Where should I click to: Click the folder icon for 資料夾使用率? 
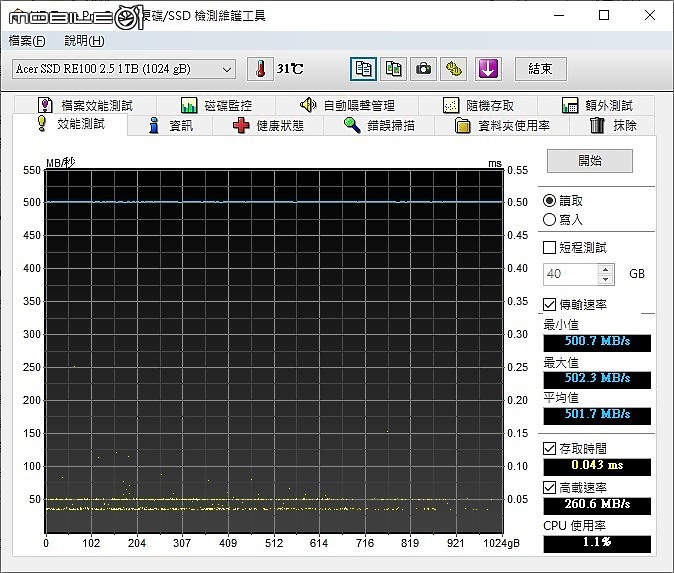point(463,126)
